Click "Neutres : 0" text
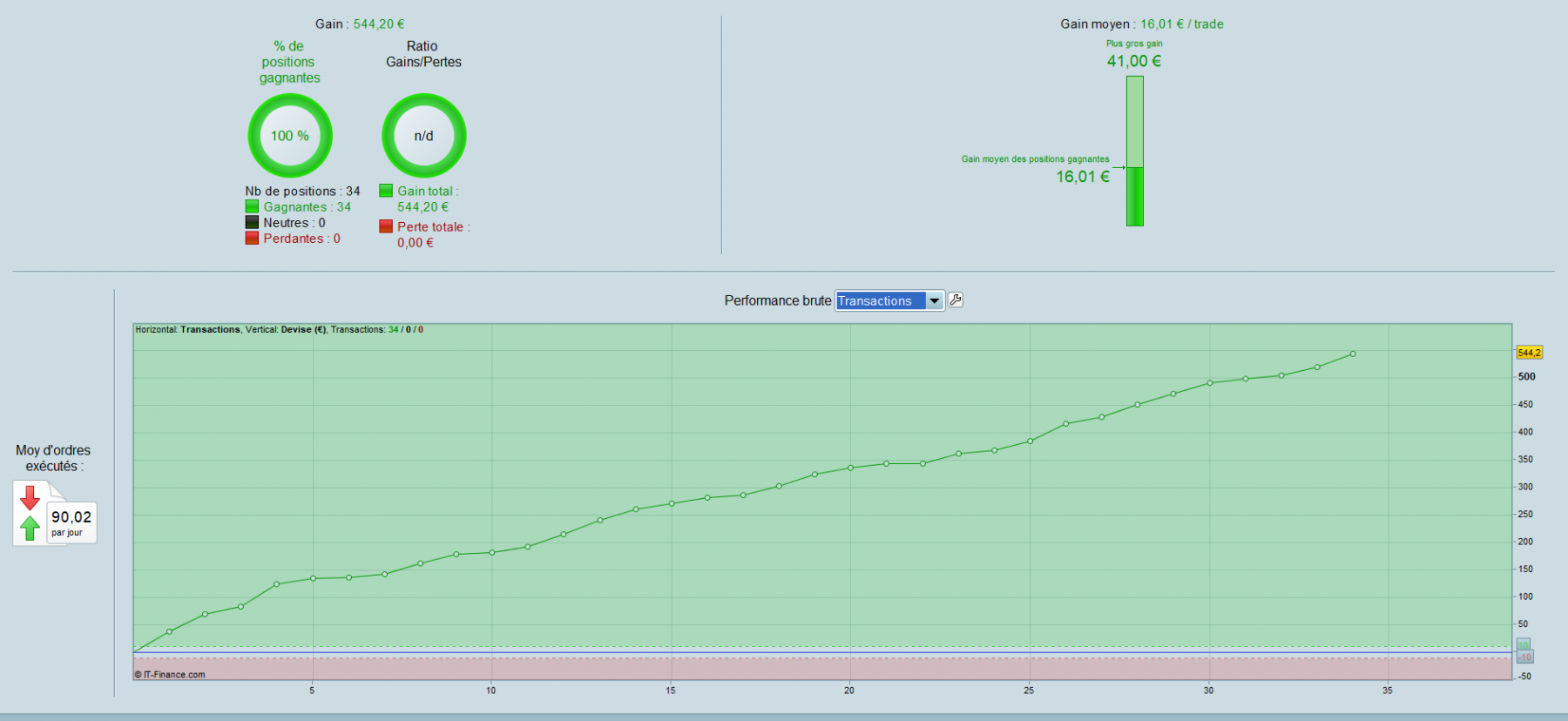This screenshot has height=721, width=1568. [x=294, y=222]
